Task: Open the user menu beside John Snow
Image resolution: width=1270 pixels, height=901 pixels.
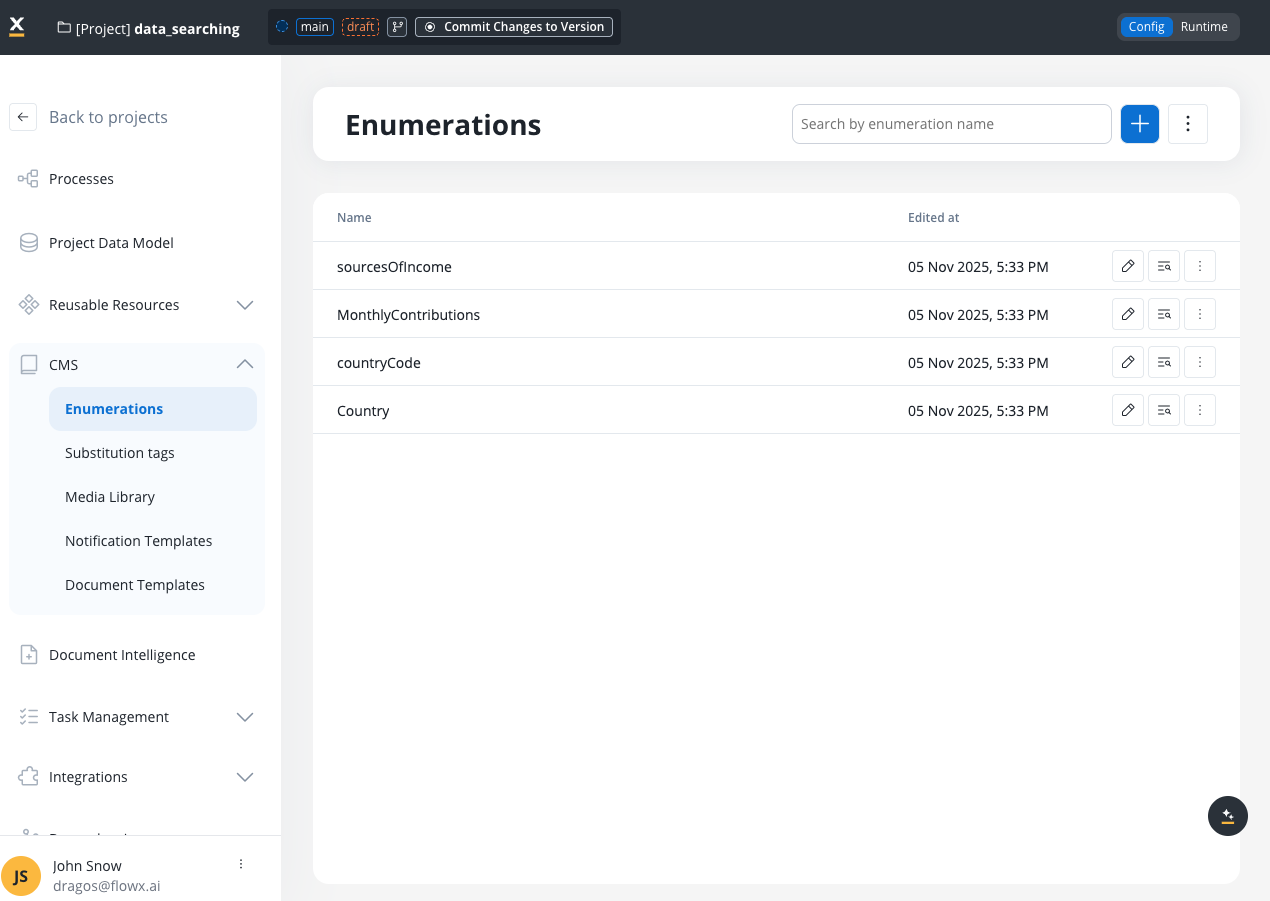Action: [x=241, y=864]
